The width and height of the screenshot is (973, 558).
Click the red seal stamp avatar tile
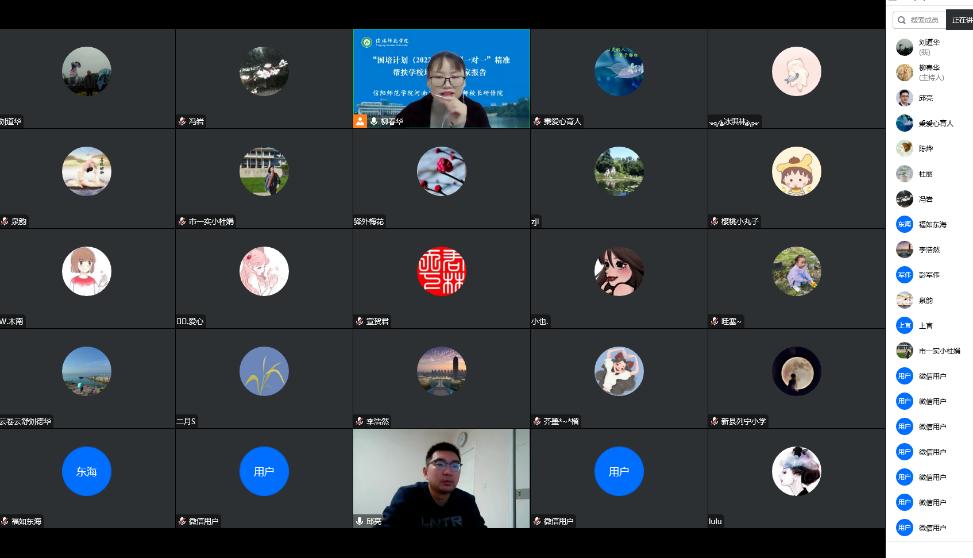click(x=441, y=271)
